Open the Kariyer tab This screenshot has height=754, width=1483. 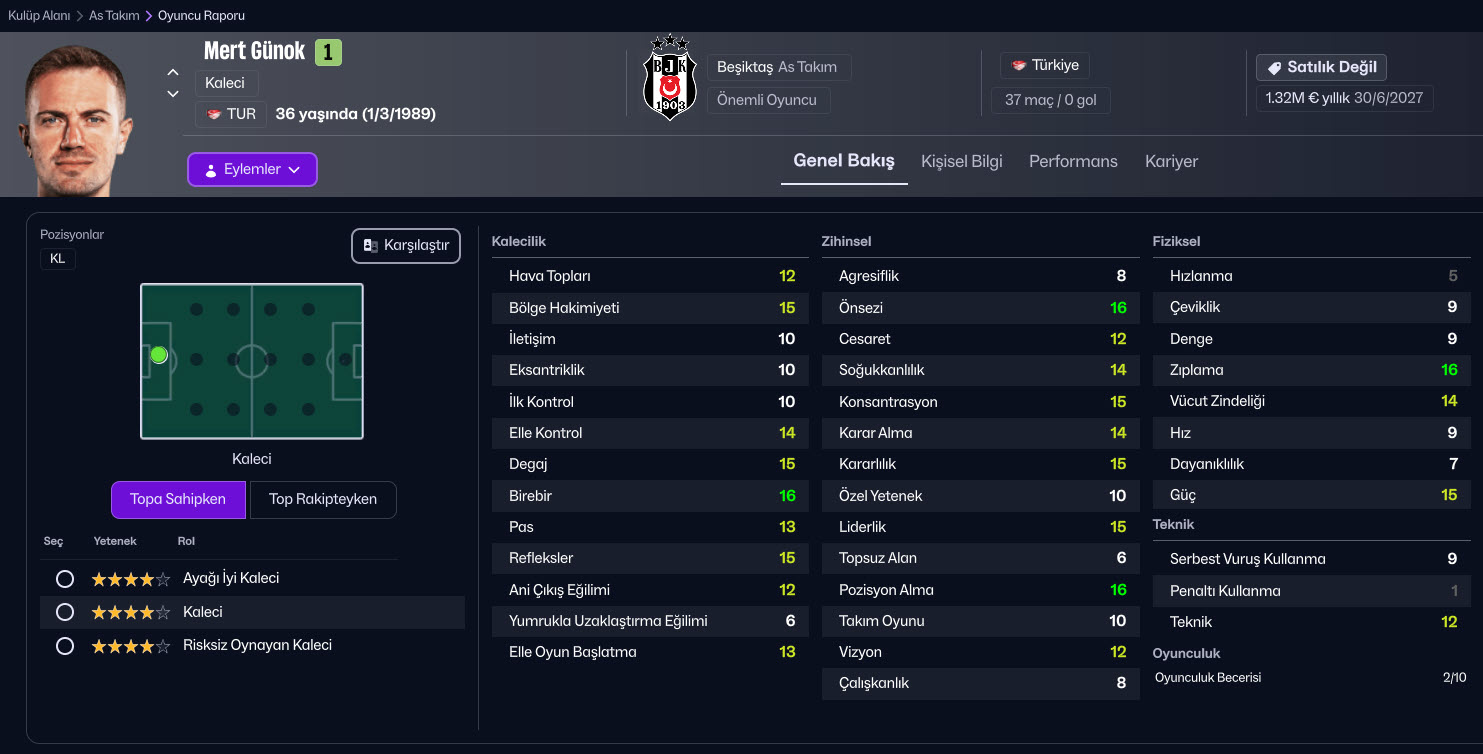pyautogui.click(x=1171, y=161)
